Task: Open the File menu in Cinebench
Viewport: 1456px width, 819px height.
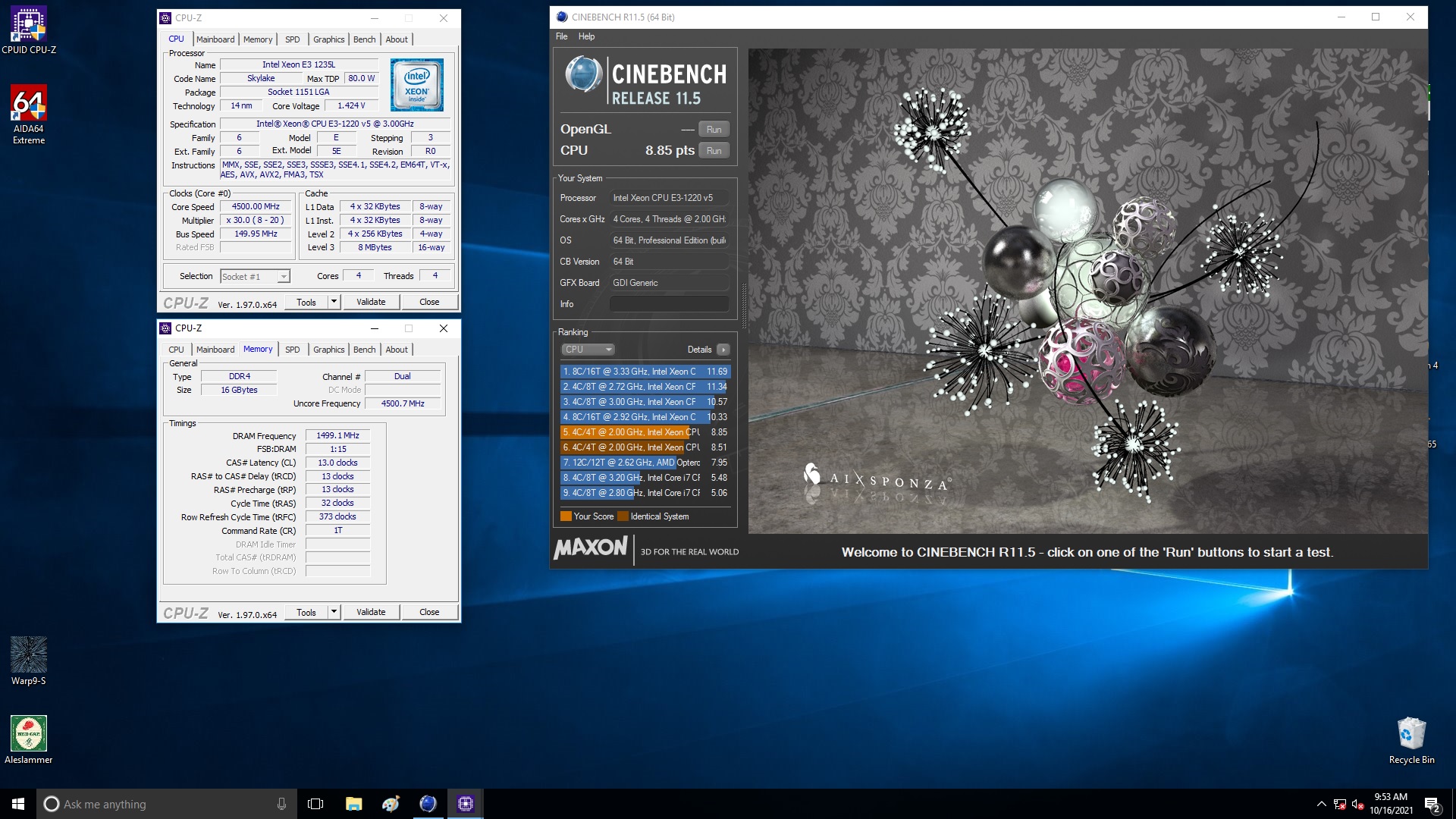Action: pos(561,36)
